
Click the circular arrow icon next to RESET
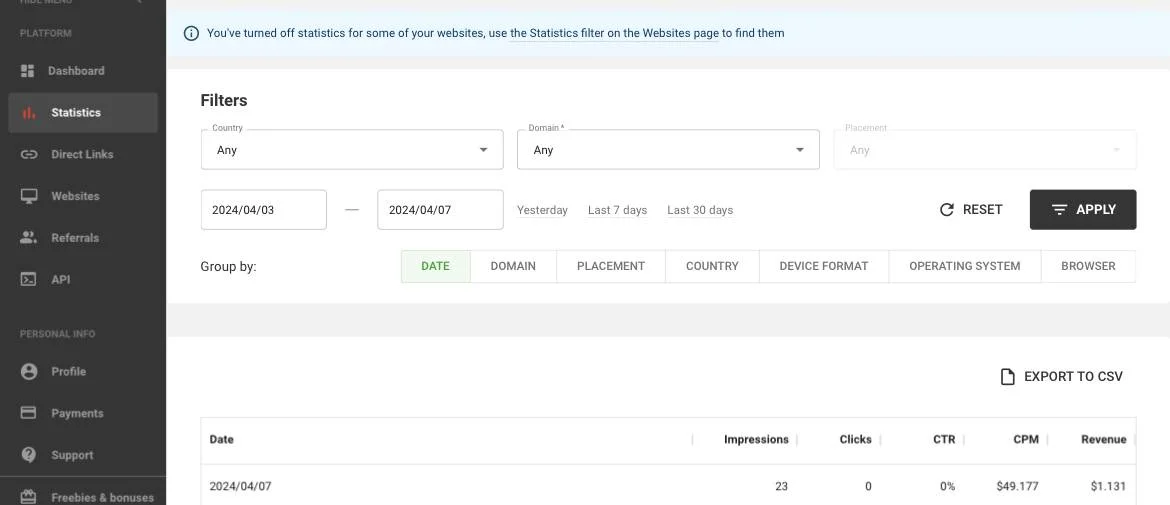click(947, 210)
